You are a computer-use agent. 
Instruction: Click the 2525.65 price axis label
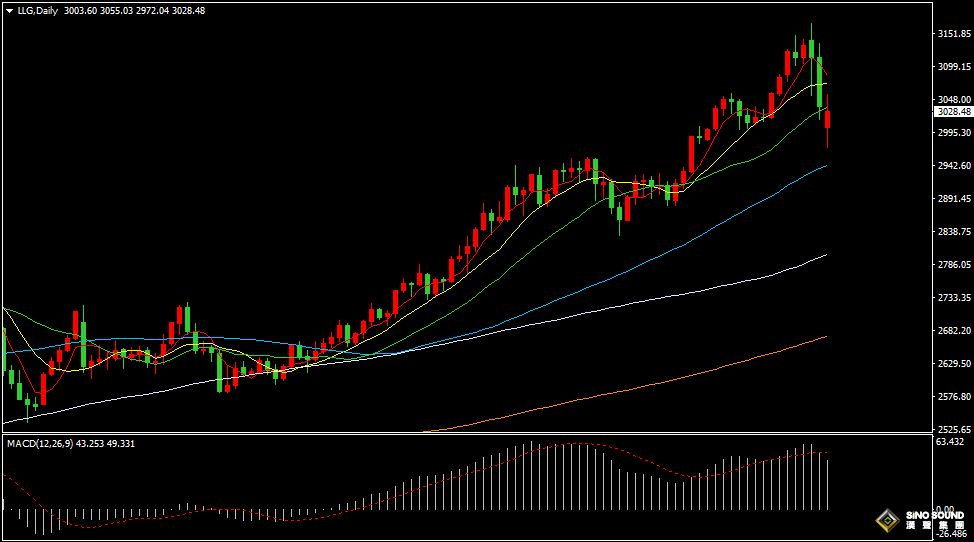tap(954, 429)
